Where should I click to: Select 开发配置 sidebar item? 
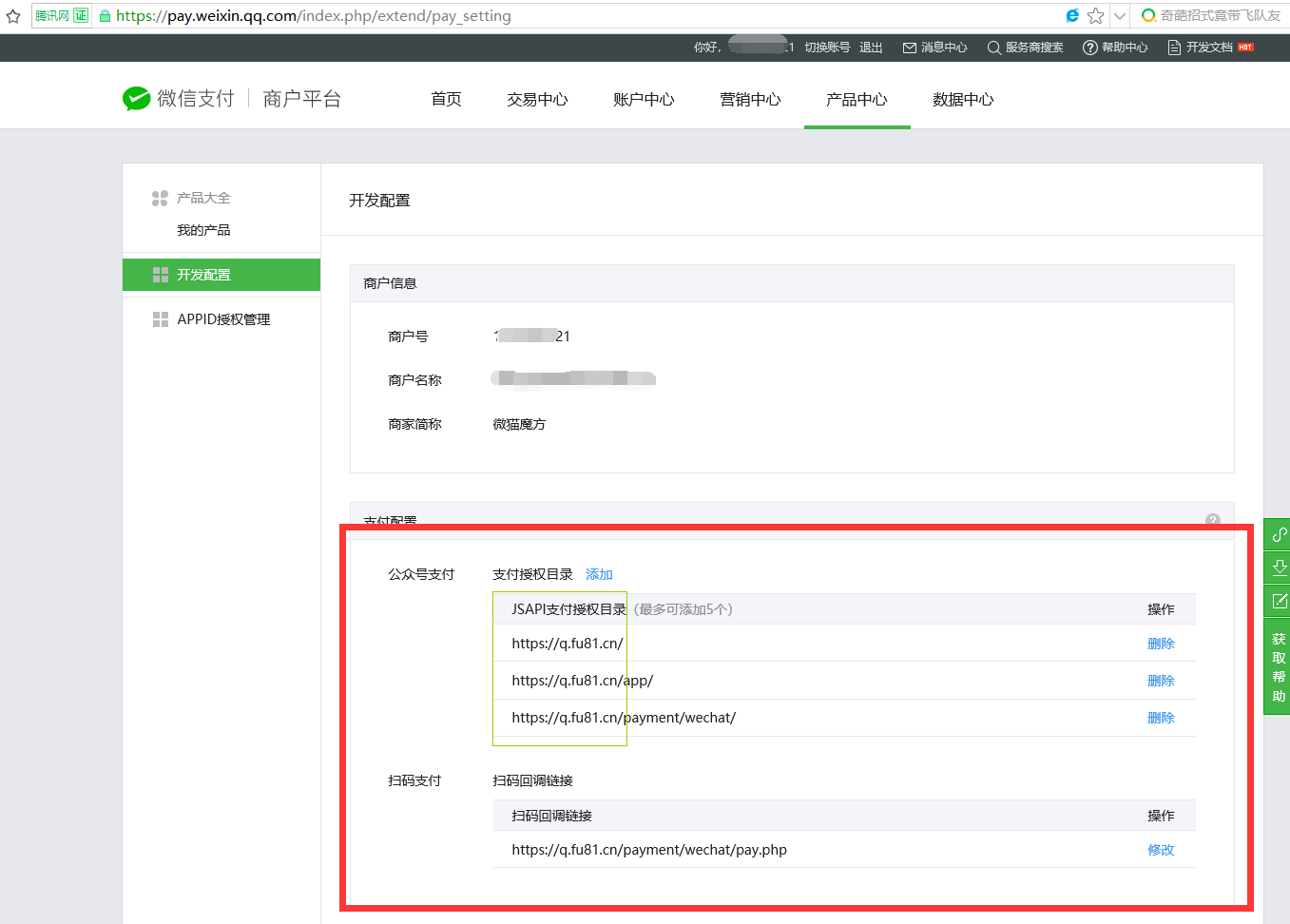[221, 275]
